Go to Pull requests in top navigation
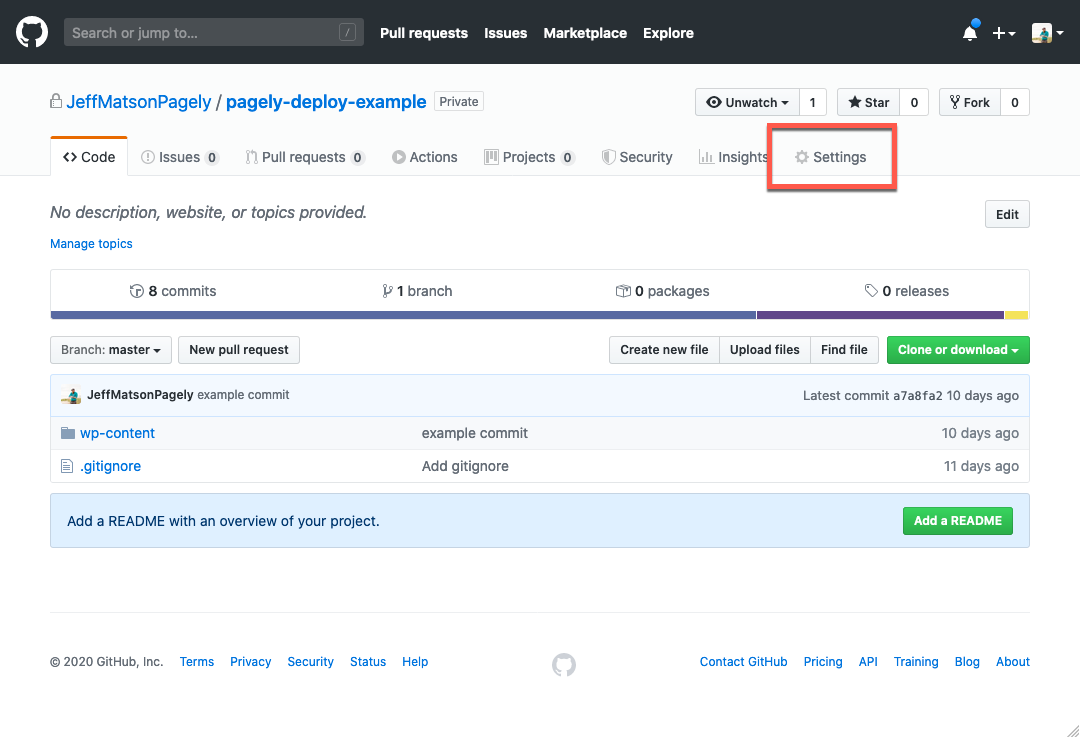 pyautogui.click(x=424, y=33)
